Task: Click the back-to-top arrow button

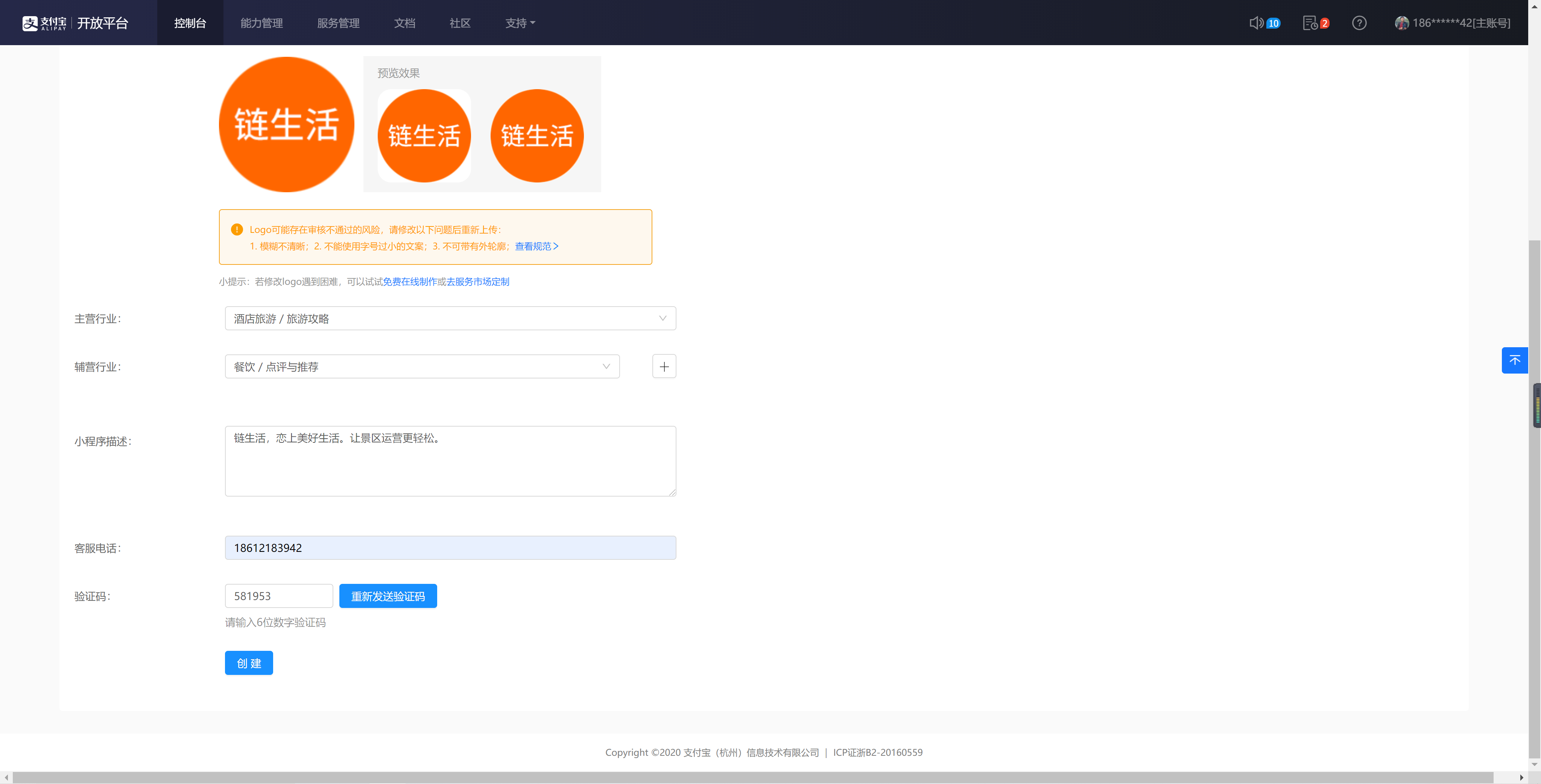Action: click(x=1514, y=360)
